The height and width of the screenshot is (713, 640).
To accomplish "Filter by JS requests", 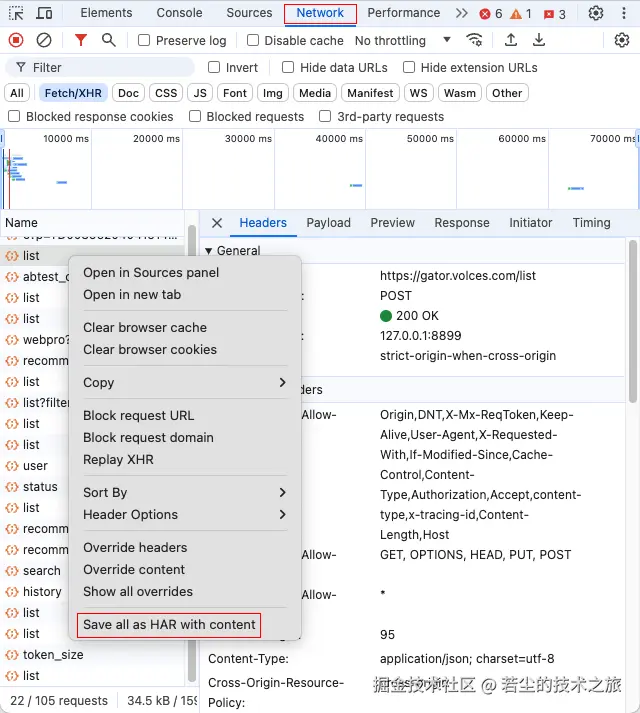I will (x=200, y=93).
